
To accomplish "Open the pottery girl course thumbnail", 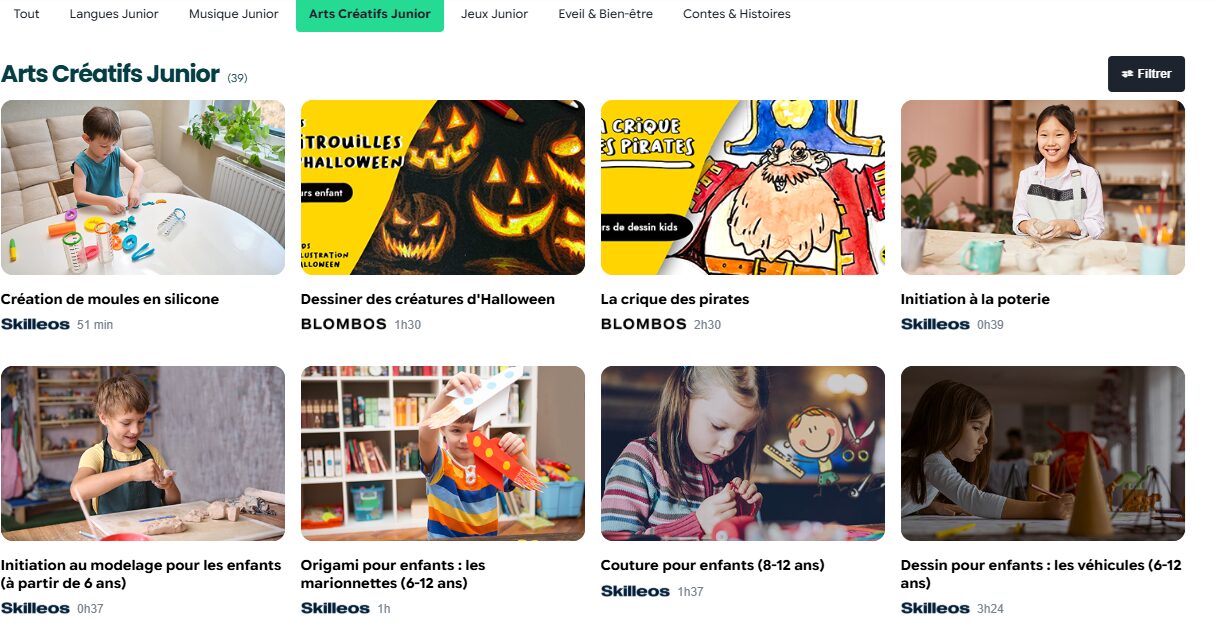I will tap(1043, 187).
